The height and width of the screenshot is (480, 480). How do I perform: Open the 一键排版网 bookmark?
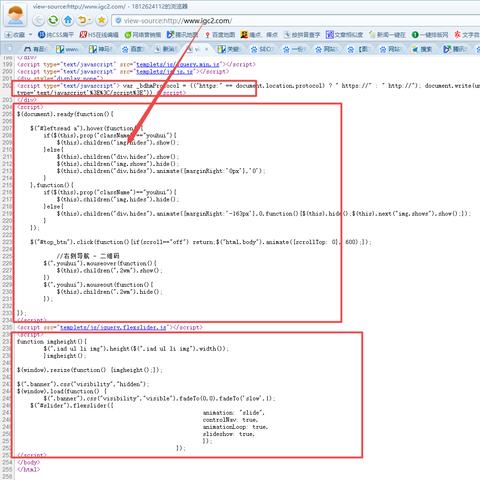pyautogui.click(x=430, y=35)
